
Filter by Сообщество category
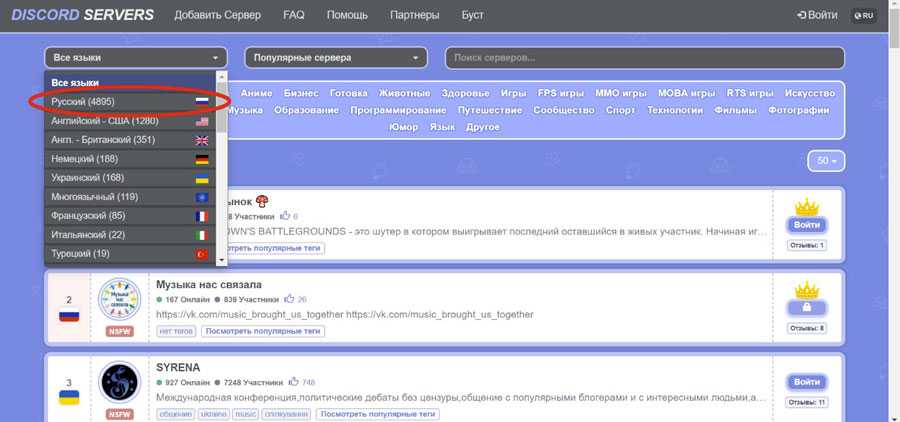564,110
